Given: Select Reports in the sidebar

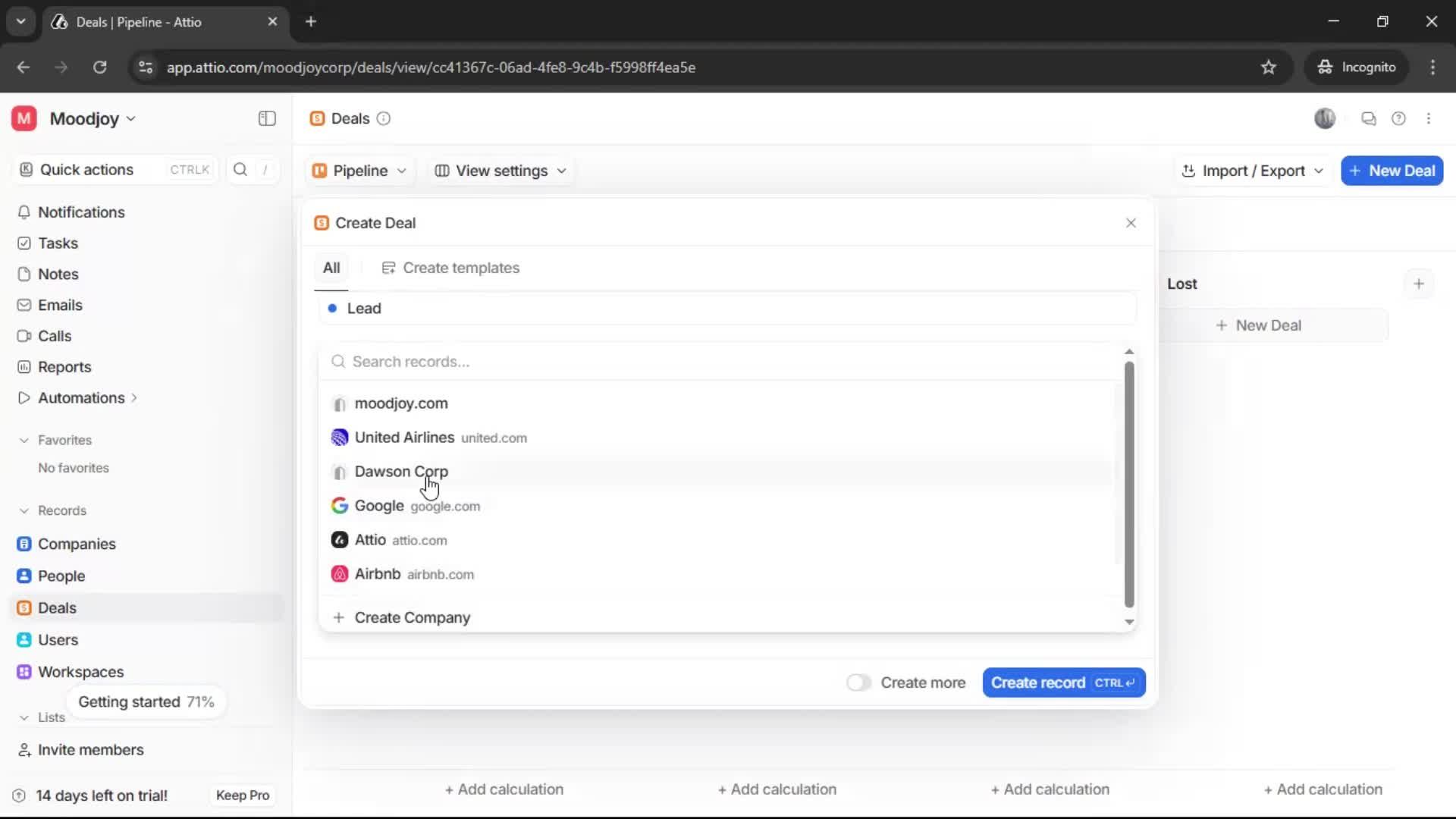Looking at the screenshot, I should (x=63, y=366).
